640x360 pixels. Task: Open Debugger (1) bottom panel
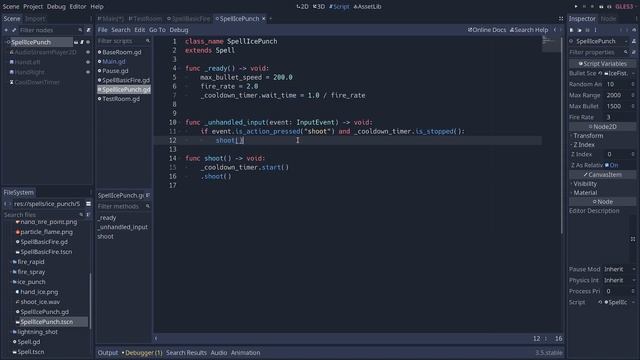[x=142, y=353]
